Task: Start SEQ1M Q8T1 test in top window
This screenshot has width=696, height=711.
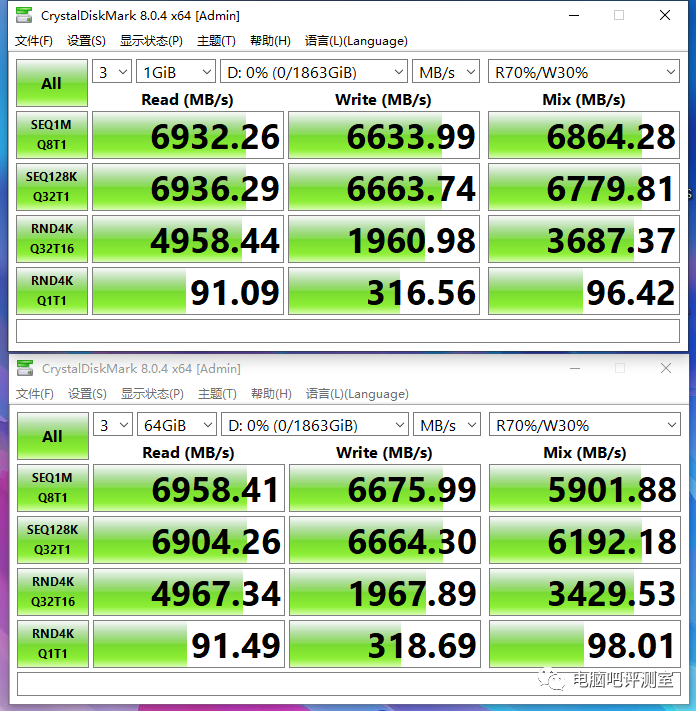Action: coord(52,135)
